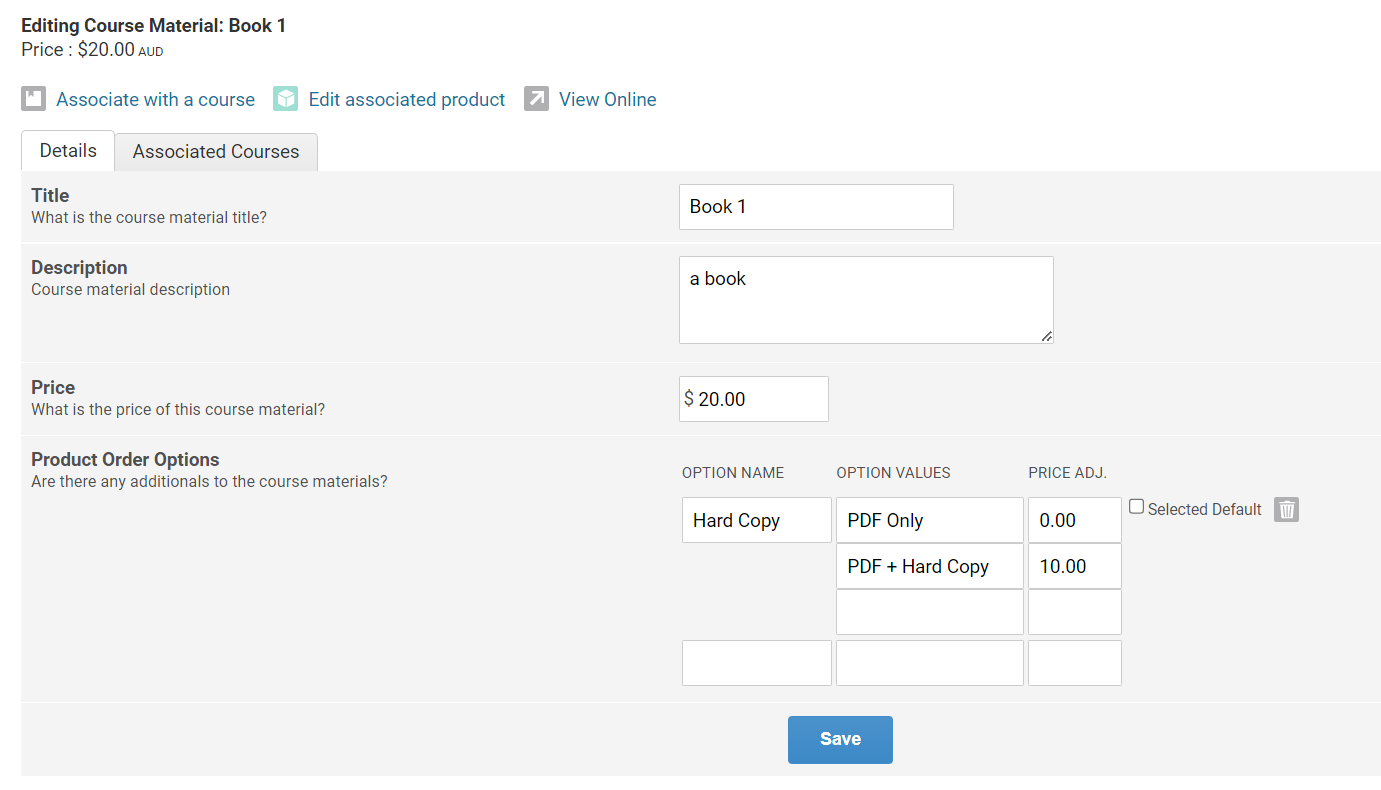Screen dimensions: 1381x790
Task: Delete the Hard Copy option with trash icon
Action: [1287, 510]
